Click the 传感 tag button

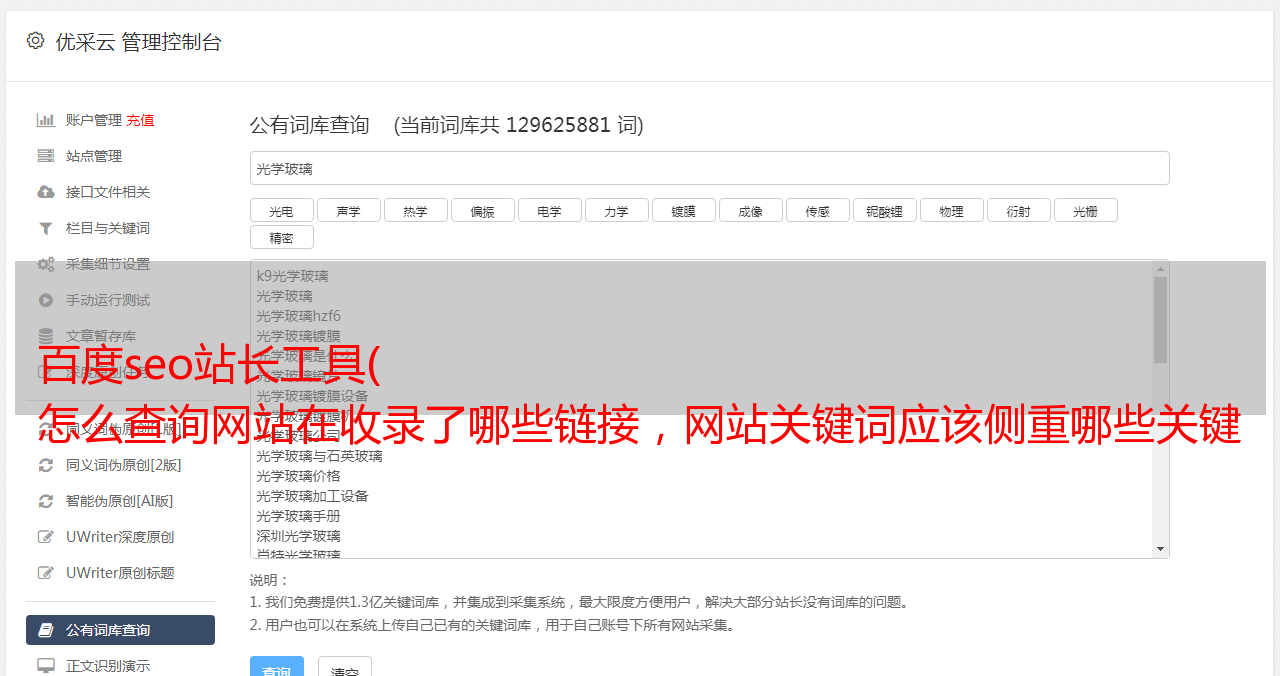(817, 210)
